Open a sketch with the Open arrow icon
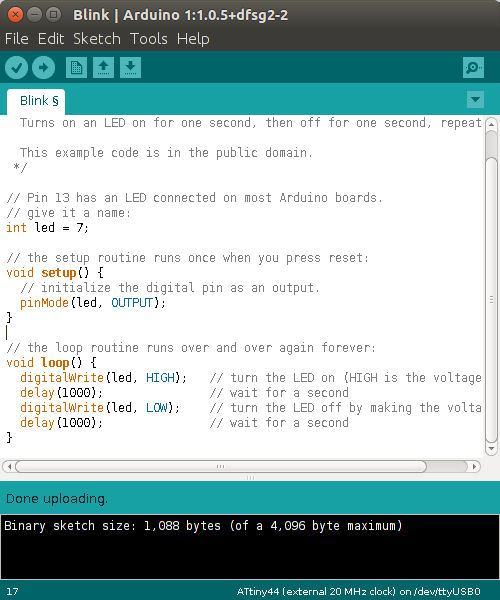Image resolution: width=500 pixels, height=600 pixels. coord(103,68)
